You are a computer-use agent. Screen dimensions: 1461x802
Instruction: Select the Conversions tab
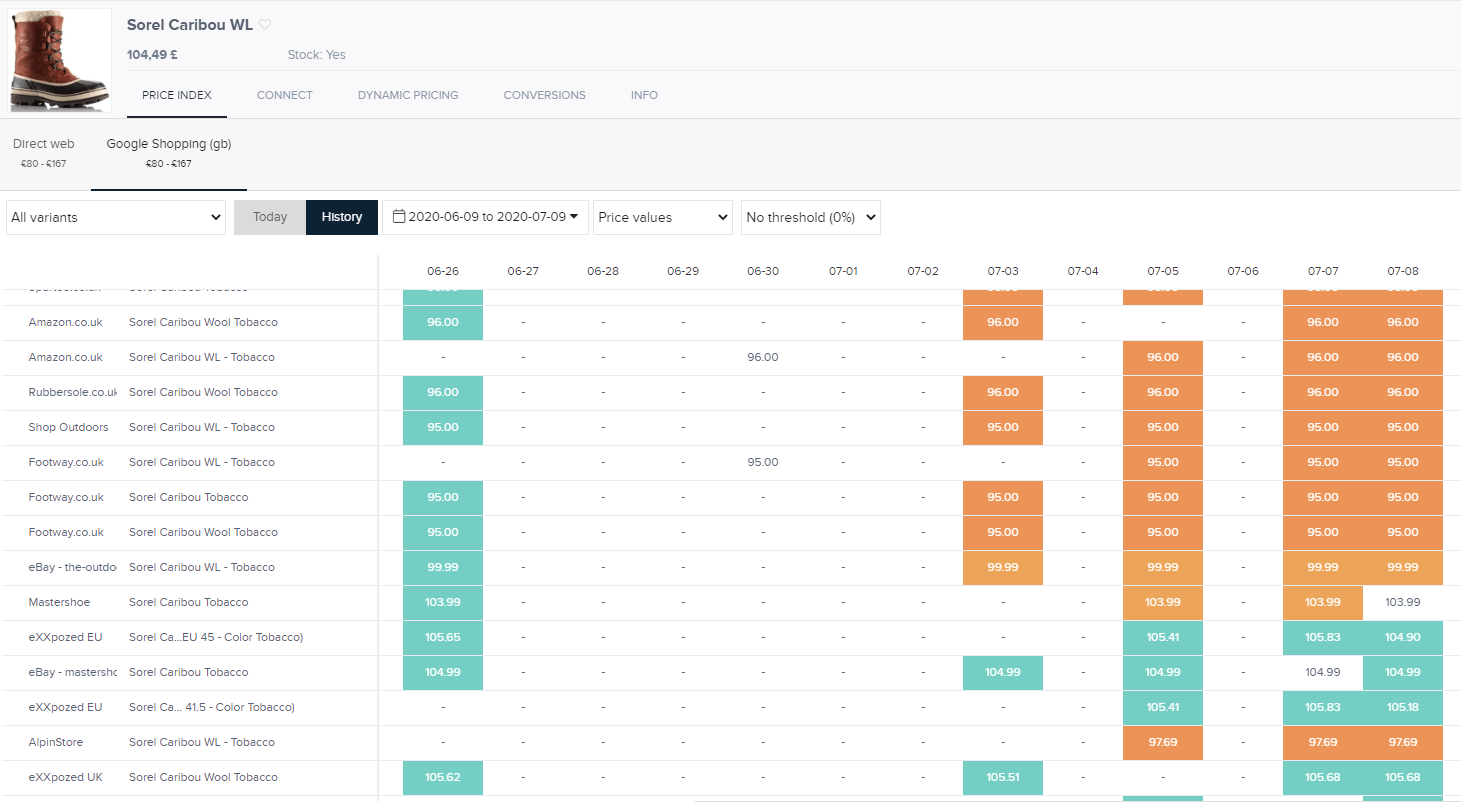pos(545,95)
